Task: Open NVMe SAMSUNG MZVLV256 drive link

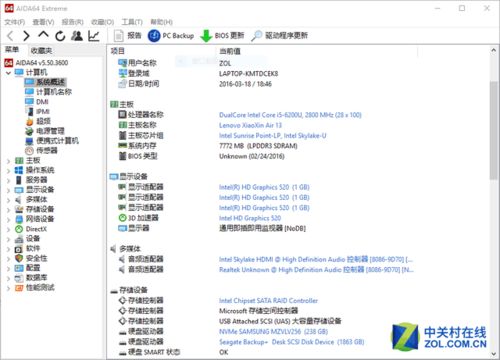Action: click(x=273, y=332)
